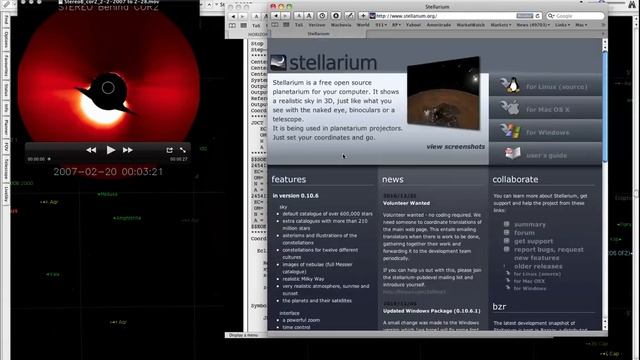Image resolution: width=640 pixels, height=360 pixels.
Task: Make text bigger in Stellarium Safari window
Action: [309, 16]
